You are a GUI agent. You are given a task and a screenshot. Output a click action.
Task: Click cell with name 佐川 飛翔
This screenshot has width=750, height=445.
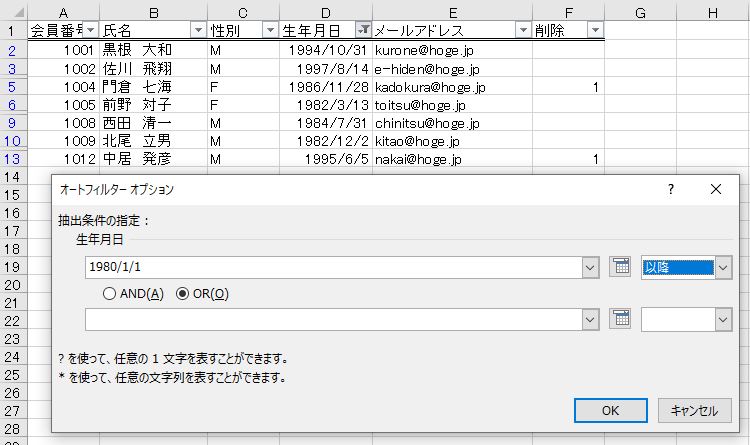(154, 69)
